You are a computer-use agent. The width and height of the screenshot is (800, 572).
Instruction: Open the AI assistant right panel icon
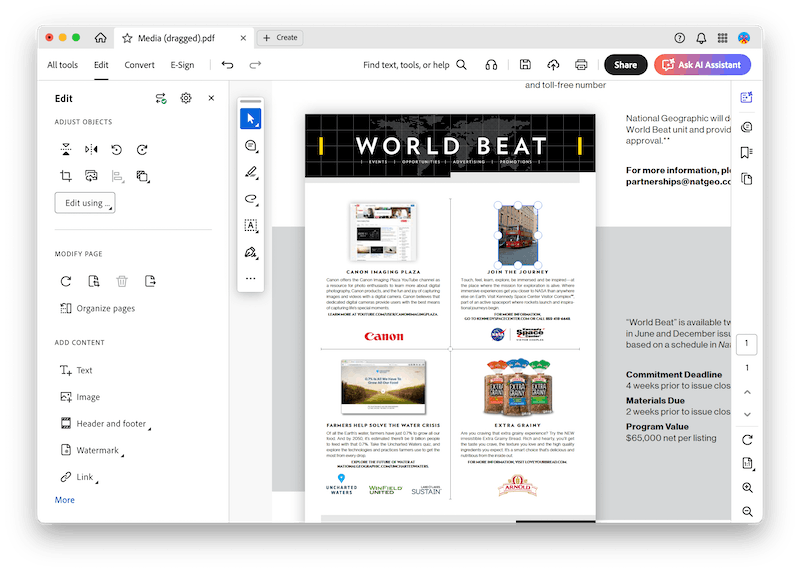point(746,97)
